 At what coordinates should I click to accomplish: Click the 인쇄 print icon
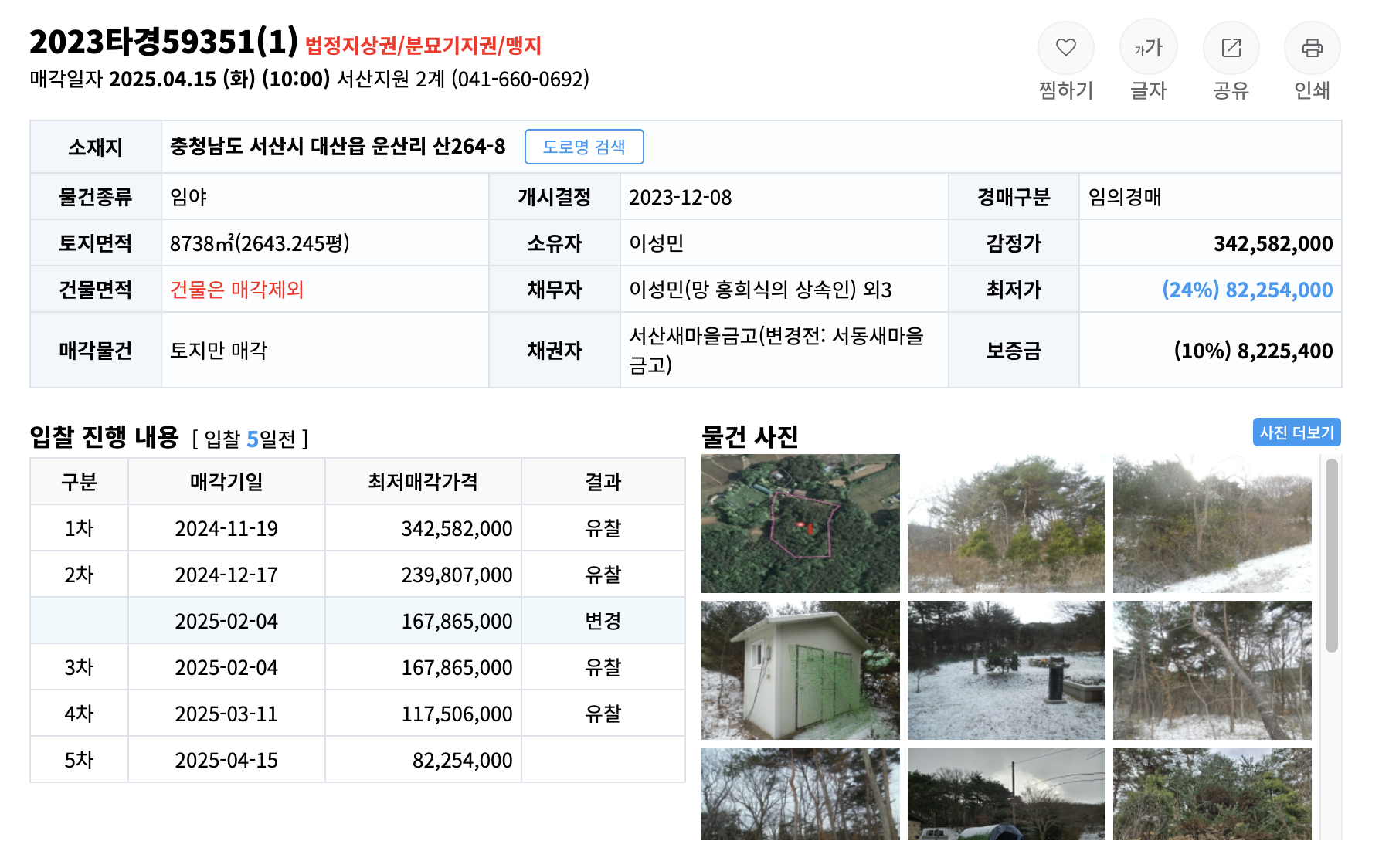pos(1312,48)
